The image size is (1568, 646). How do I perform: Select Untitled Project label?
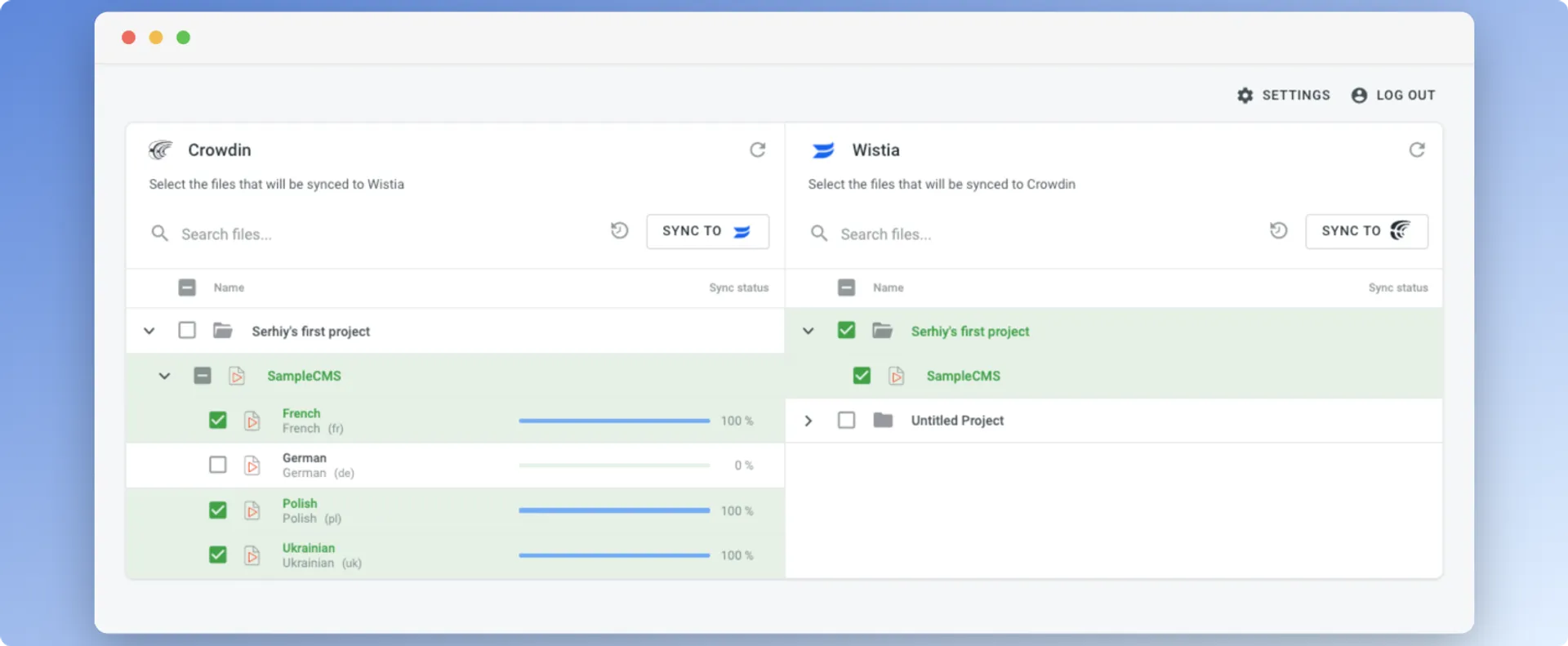pyautogui.click(x=957, y=421)
